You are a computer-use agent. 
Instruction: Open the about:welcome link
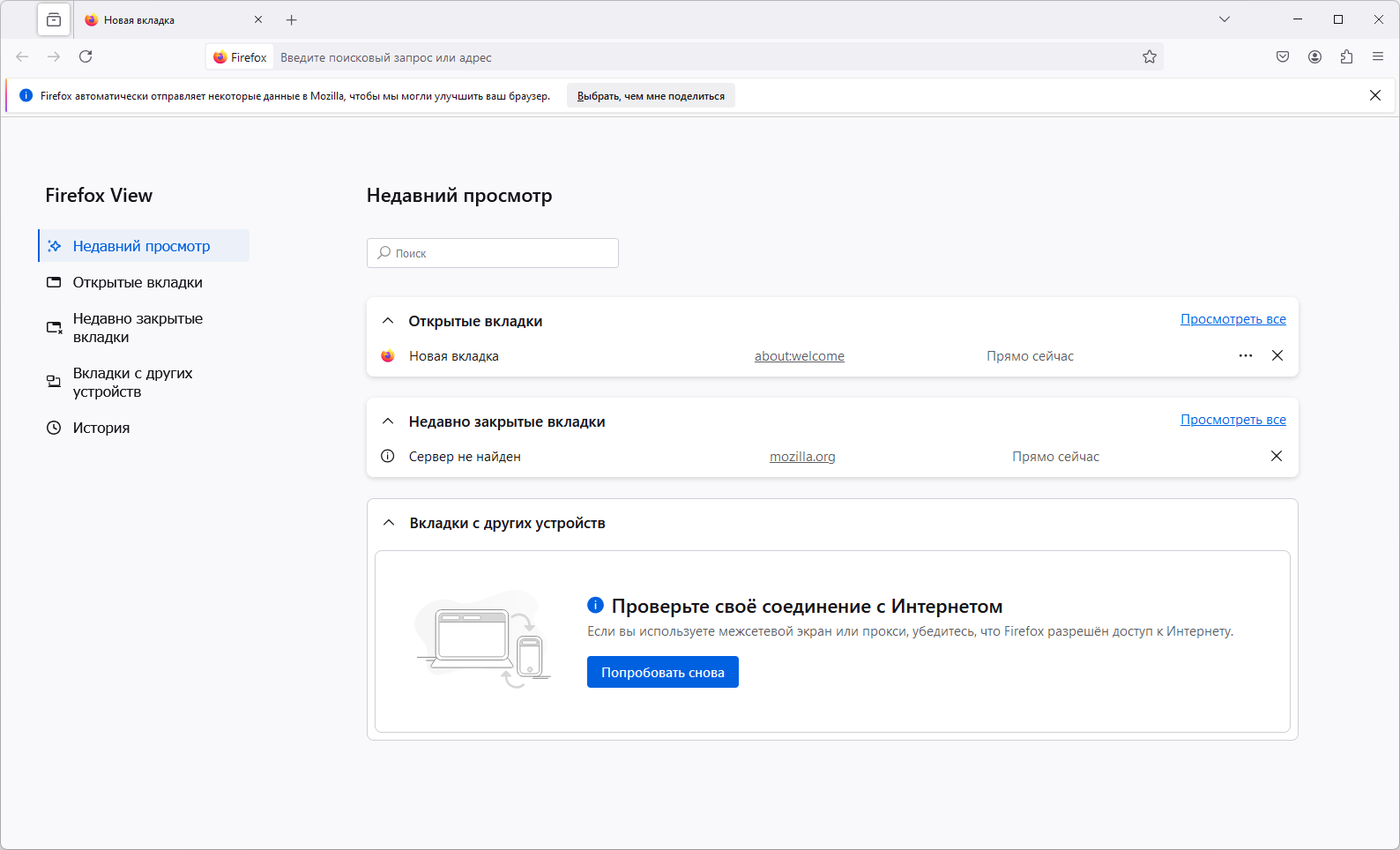(x=800, y=356)
